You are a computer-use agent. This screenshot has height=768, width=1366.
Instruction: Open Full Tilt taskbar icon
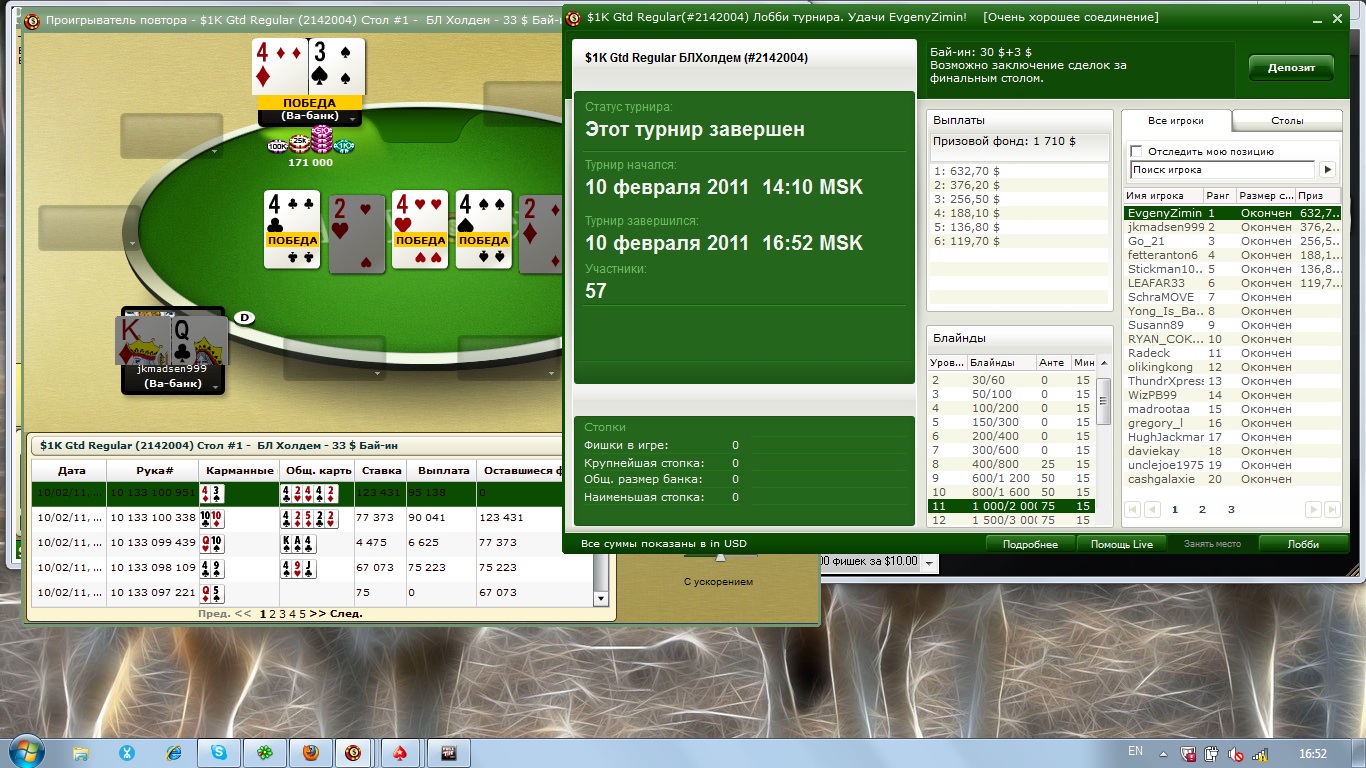click(x=449, y=753)
